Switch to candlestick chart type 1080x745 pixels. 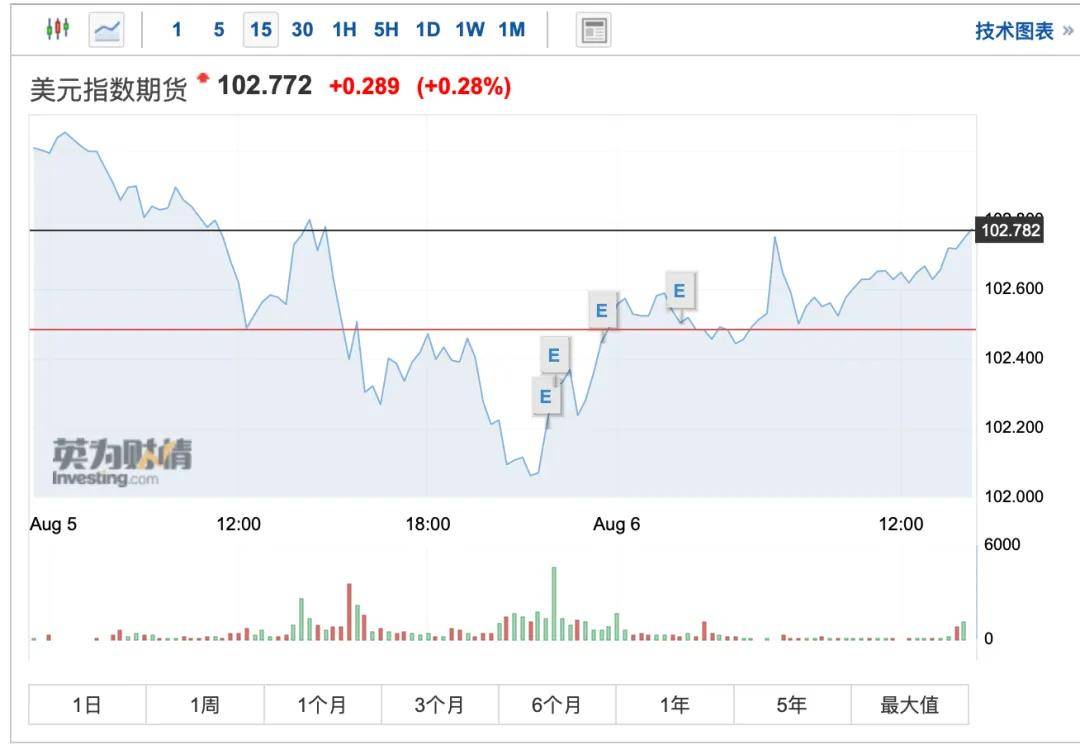point(58,30)
